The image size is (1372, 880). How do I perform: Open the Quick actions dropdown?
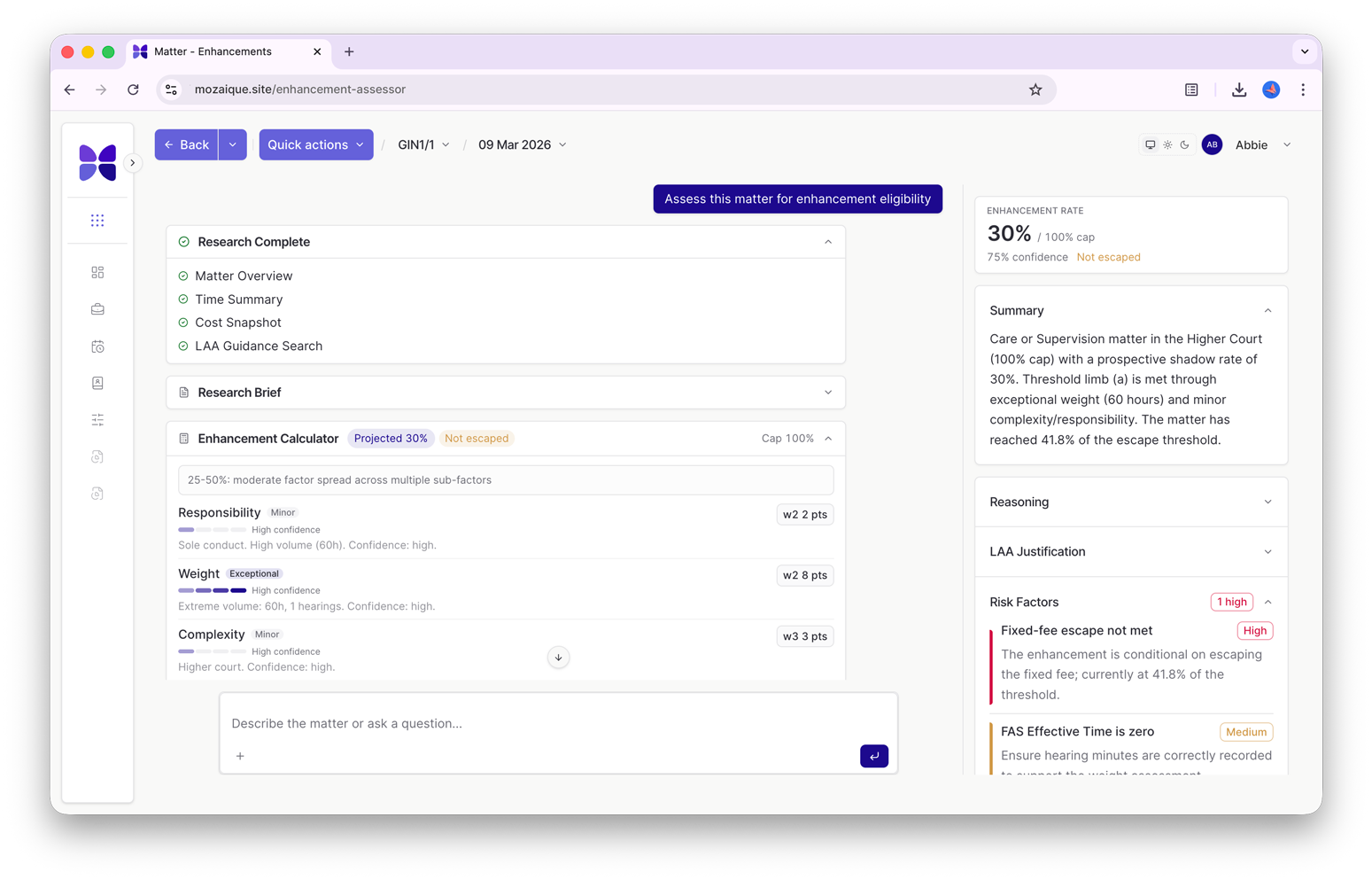[315, 145]
